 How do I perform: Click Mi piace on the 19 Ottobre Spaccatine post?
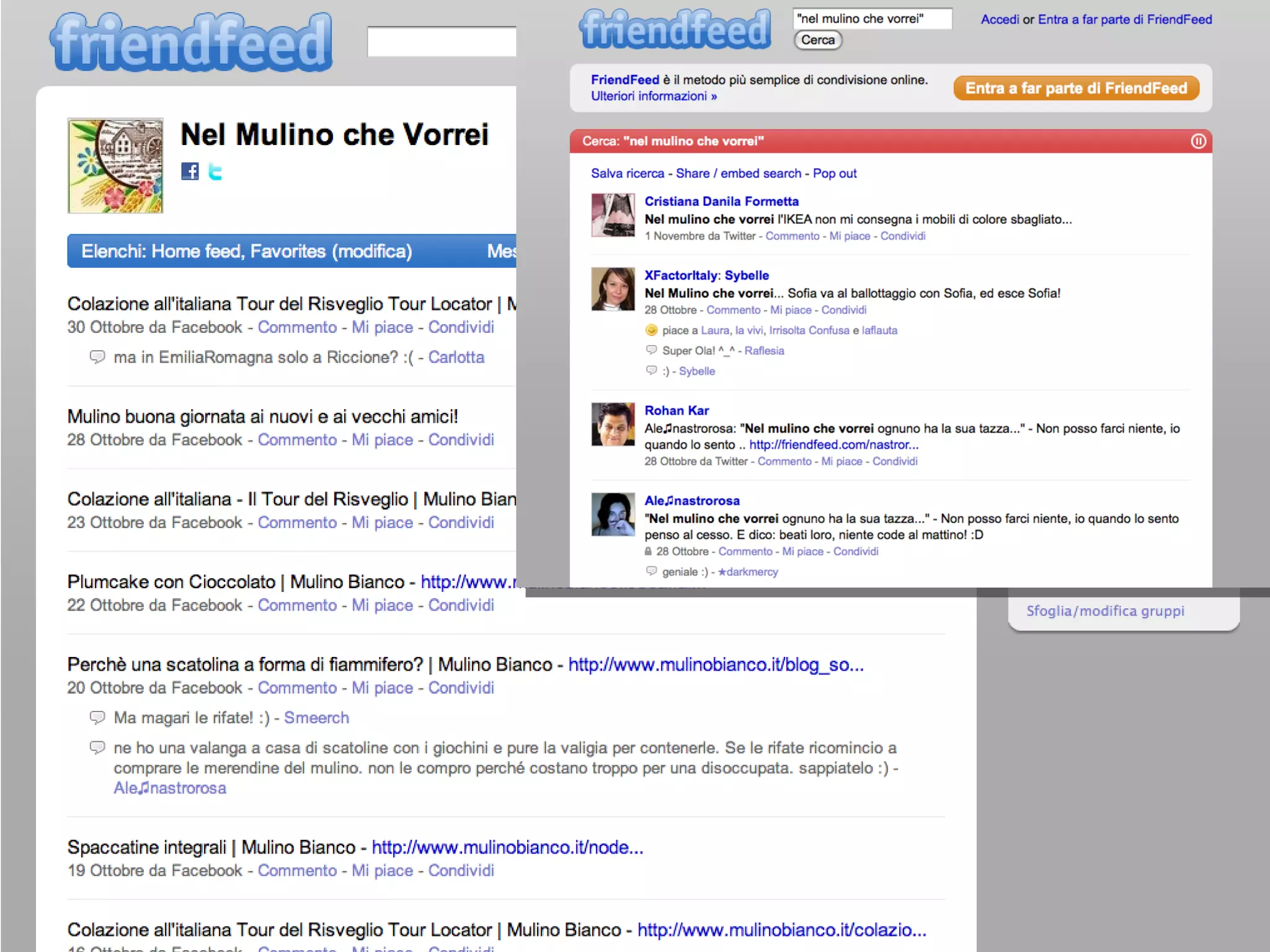(x=382, y=870)
